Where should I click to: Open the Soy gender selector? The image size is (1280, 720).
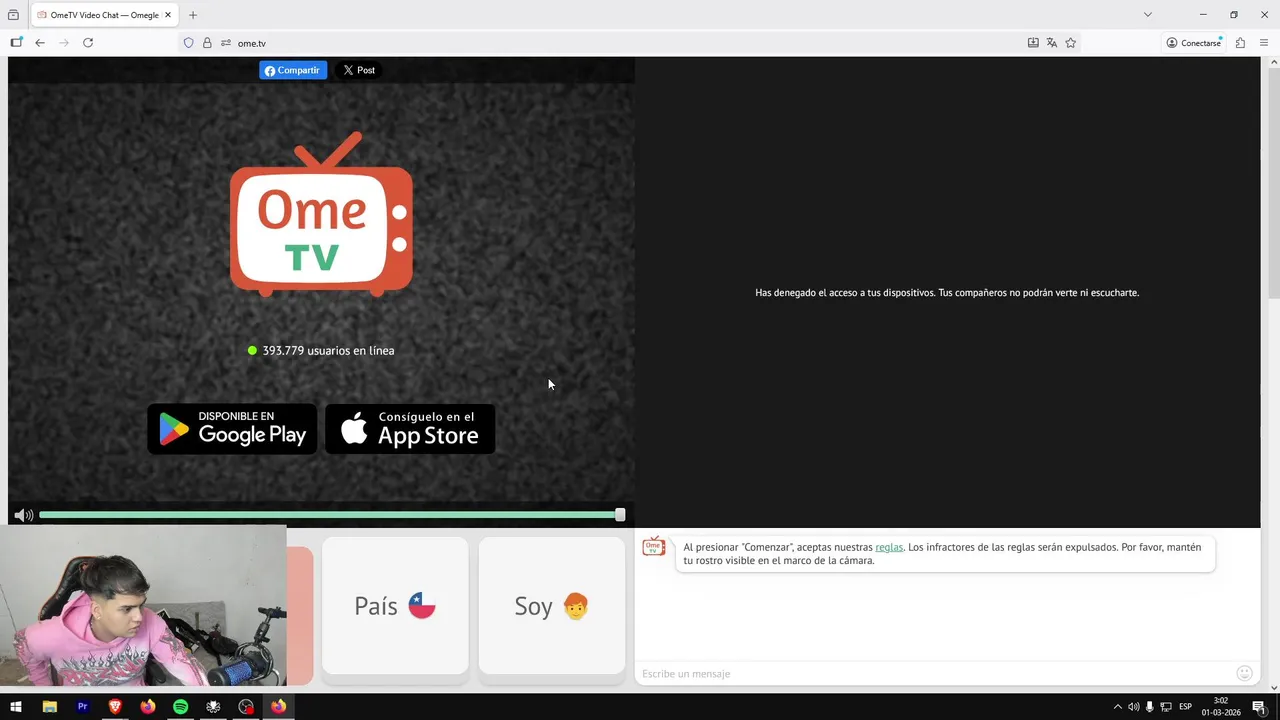552,606
